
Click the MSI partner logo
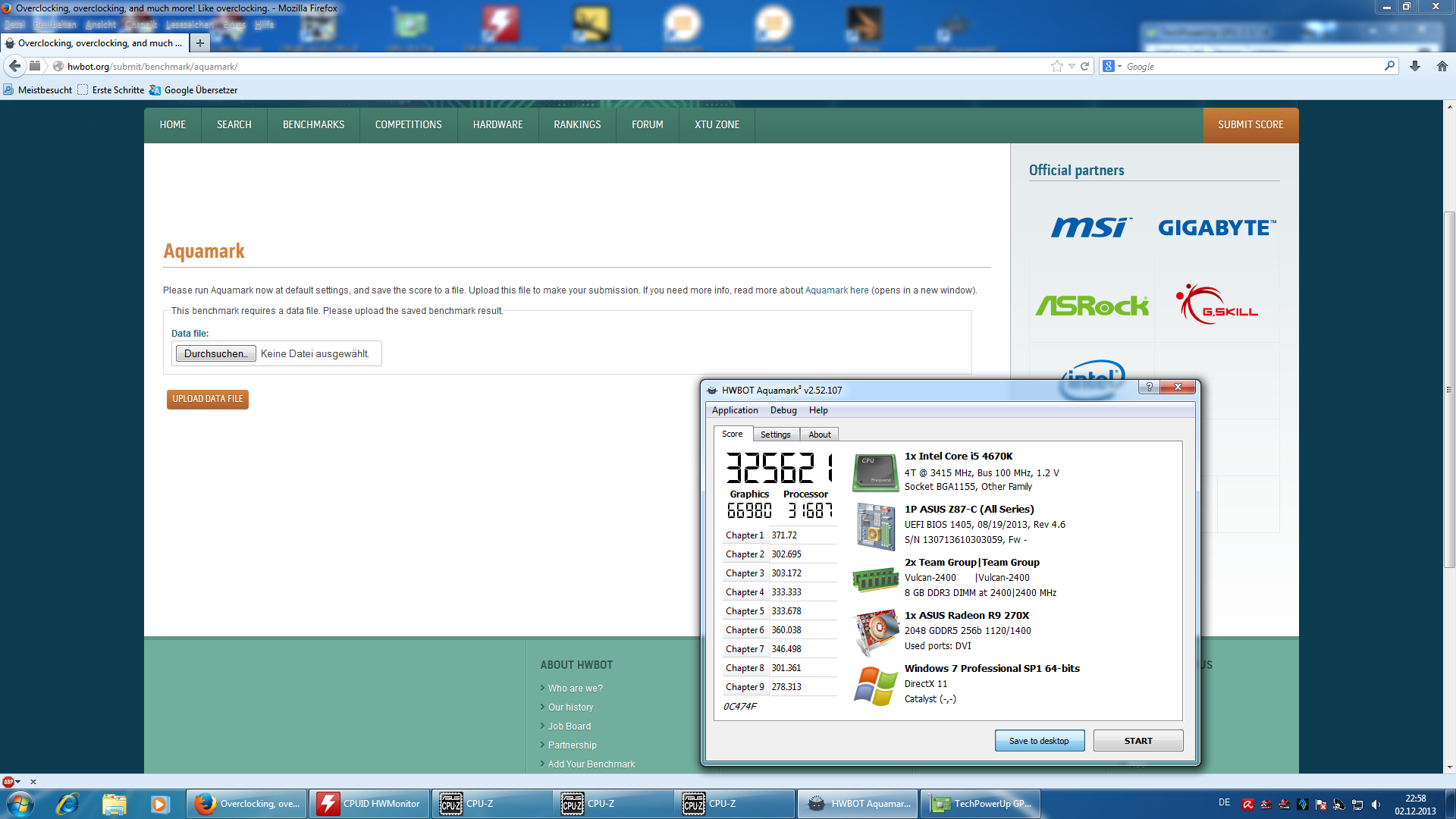1091,227
